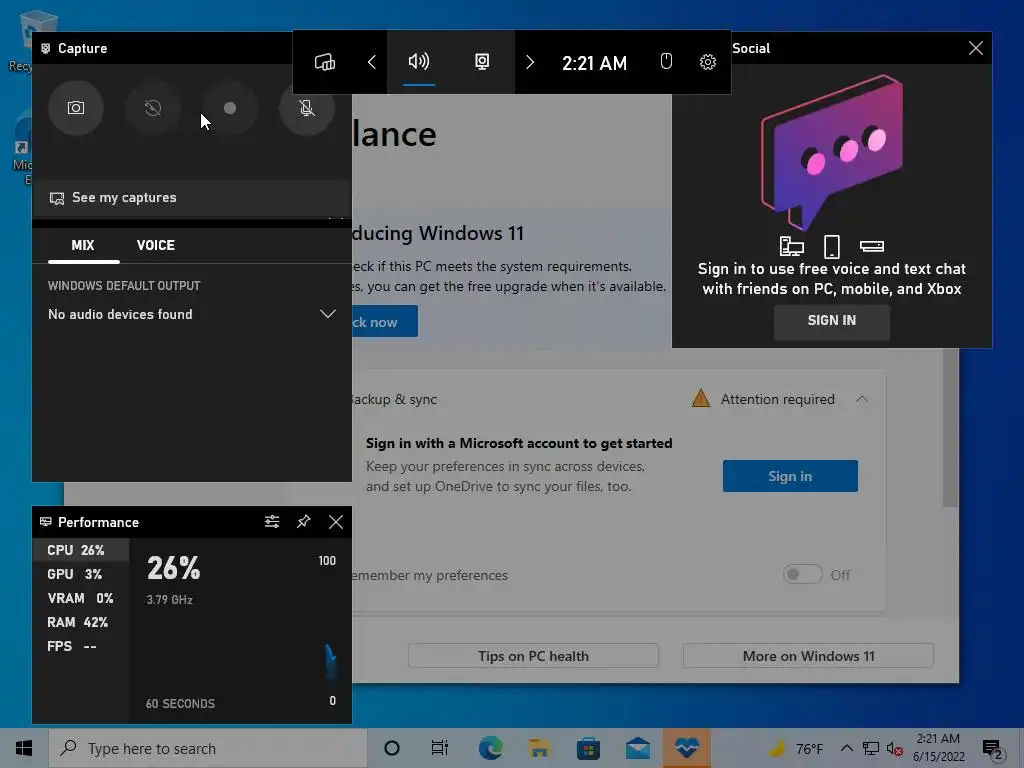Enable click-through with the mouse icon
Viewport: 1024px width, 768px height.
point(665,62)
